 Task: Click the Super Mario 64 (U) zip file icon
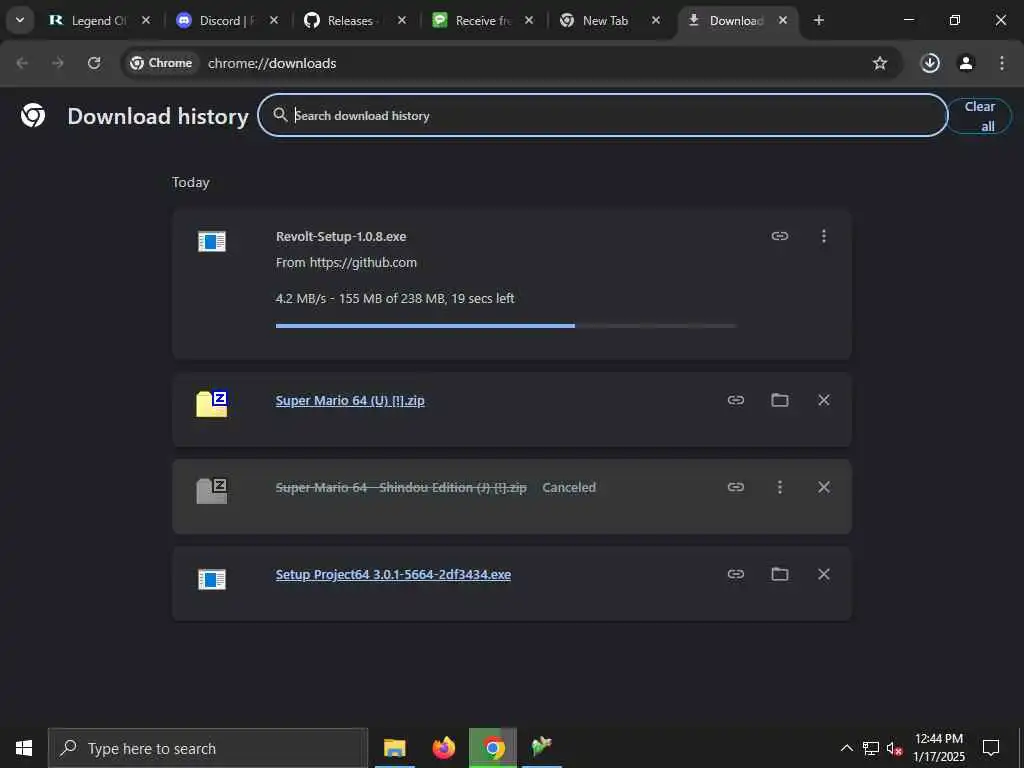212,404
